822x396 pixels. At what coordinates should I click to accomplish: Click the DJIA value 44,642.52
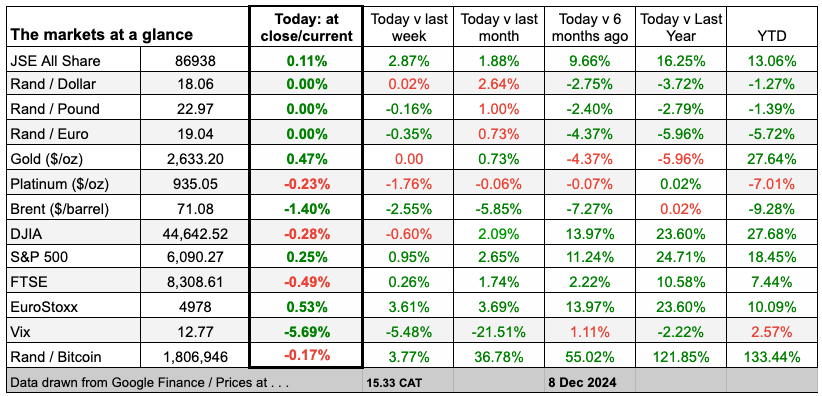(x=194, y=233)
